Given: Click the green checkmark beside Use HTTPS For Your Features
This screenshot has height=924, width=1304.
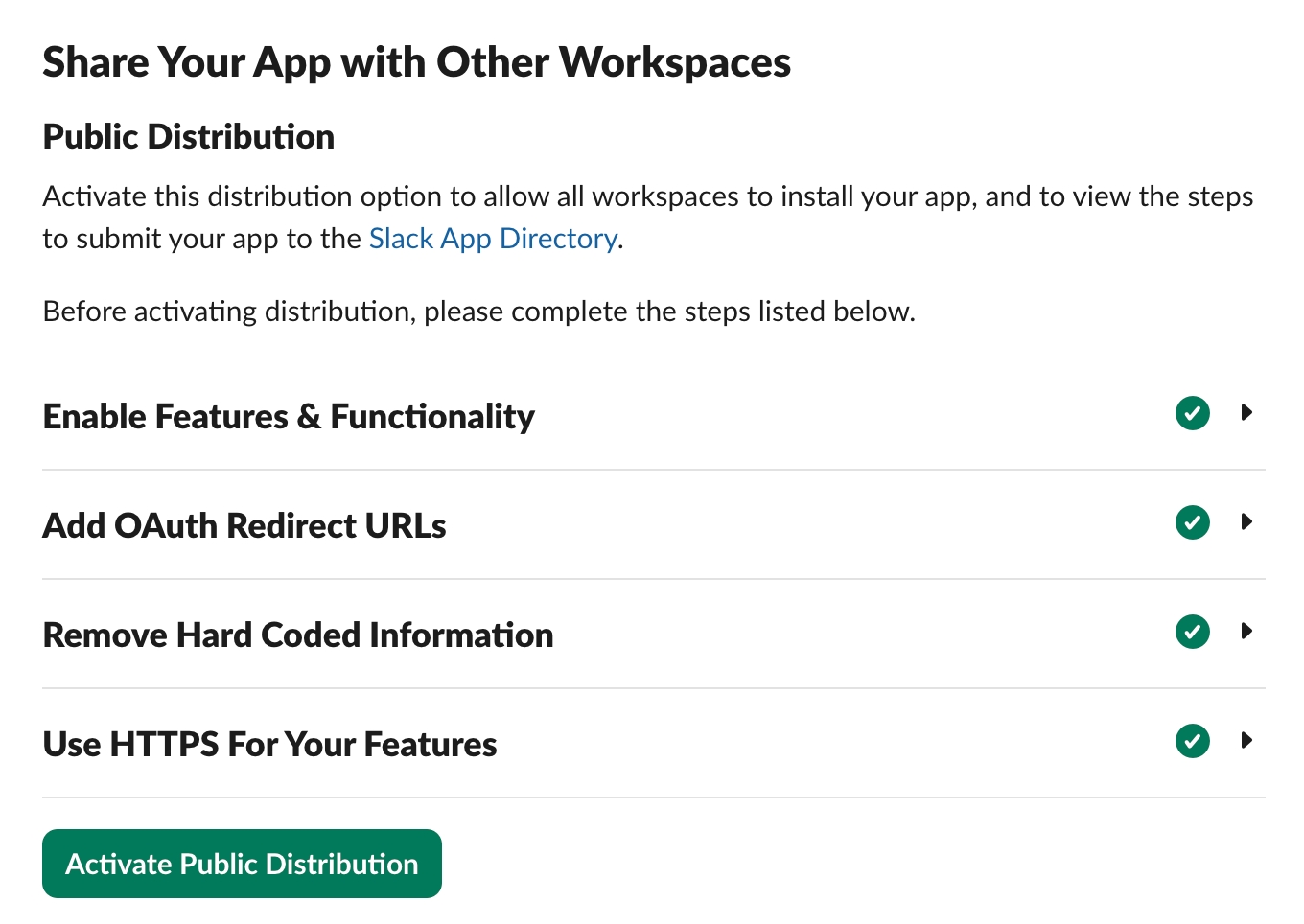Looking at the screenshot, I should tap(1192, 742).
